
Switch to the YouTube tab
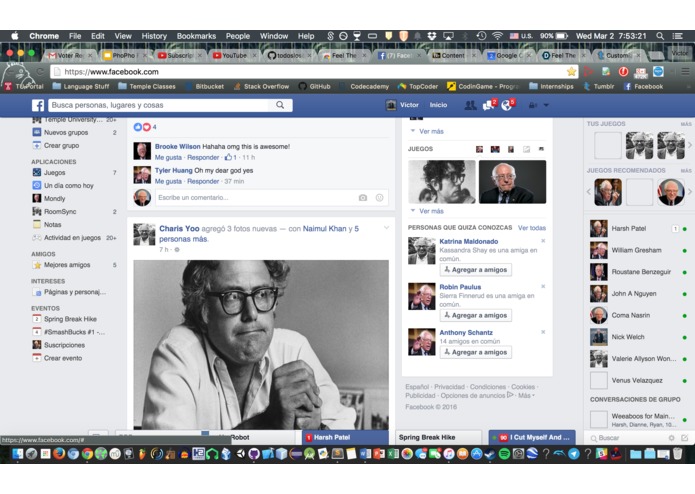(x=234, y=55)
